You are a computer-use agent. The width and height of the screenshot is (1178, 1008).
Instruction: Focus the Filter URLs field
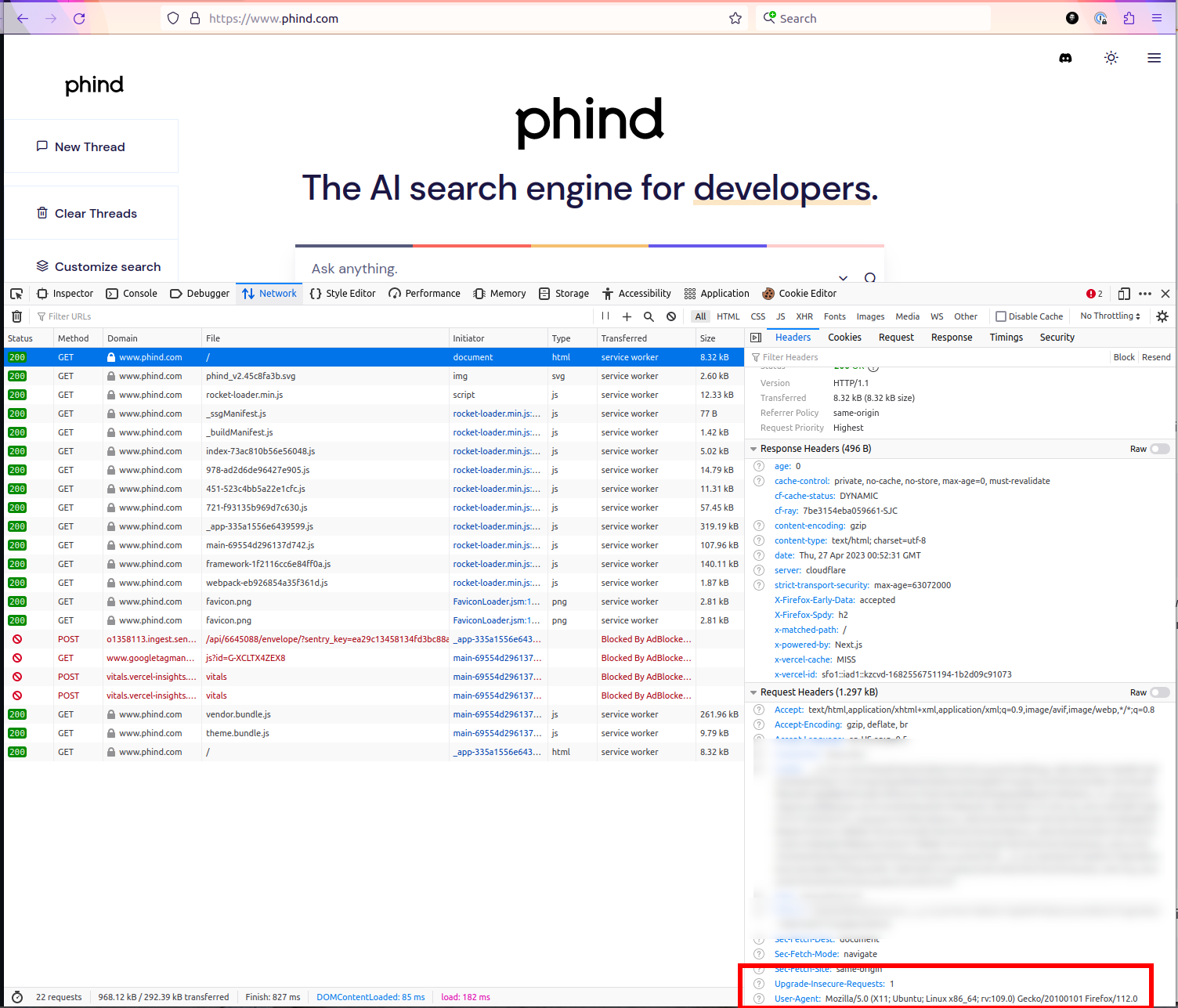[313, 316]
